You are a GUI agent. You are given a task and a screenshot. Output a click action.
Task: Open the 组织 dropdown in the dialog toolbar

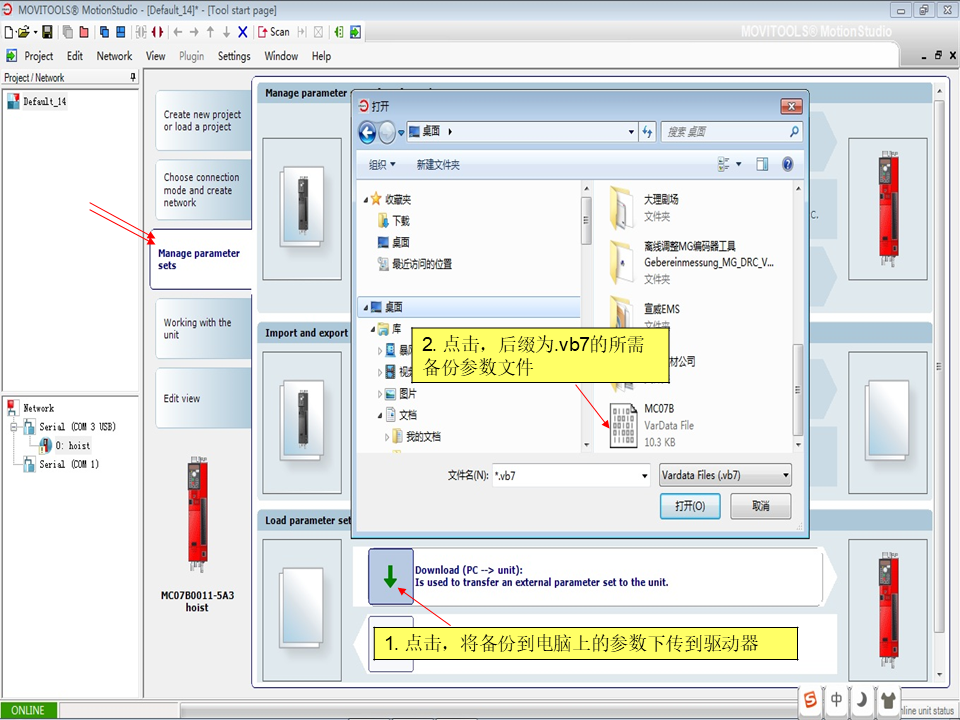tap(382, 165)
